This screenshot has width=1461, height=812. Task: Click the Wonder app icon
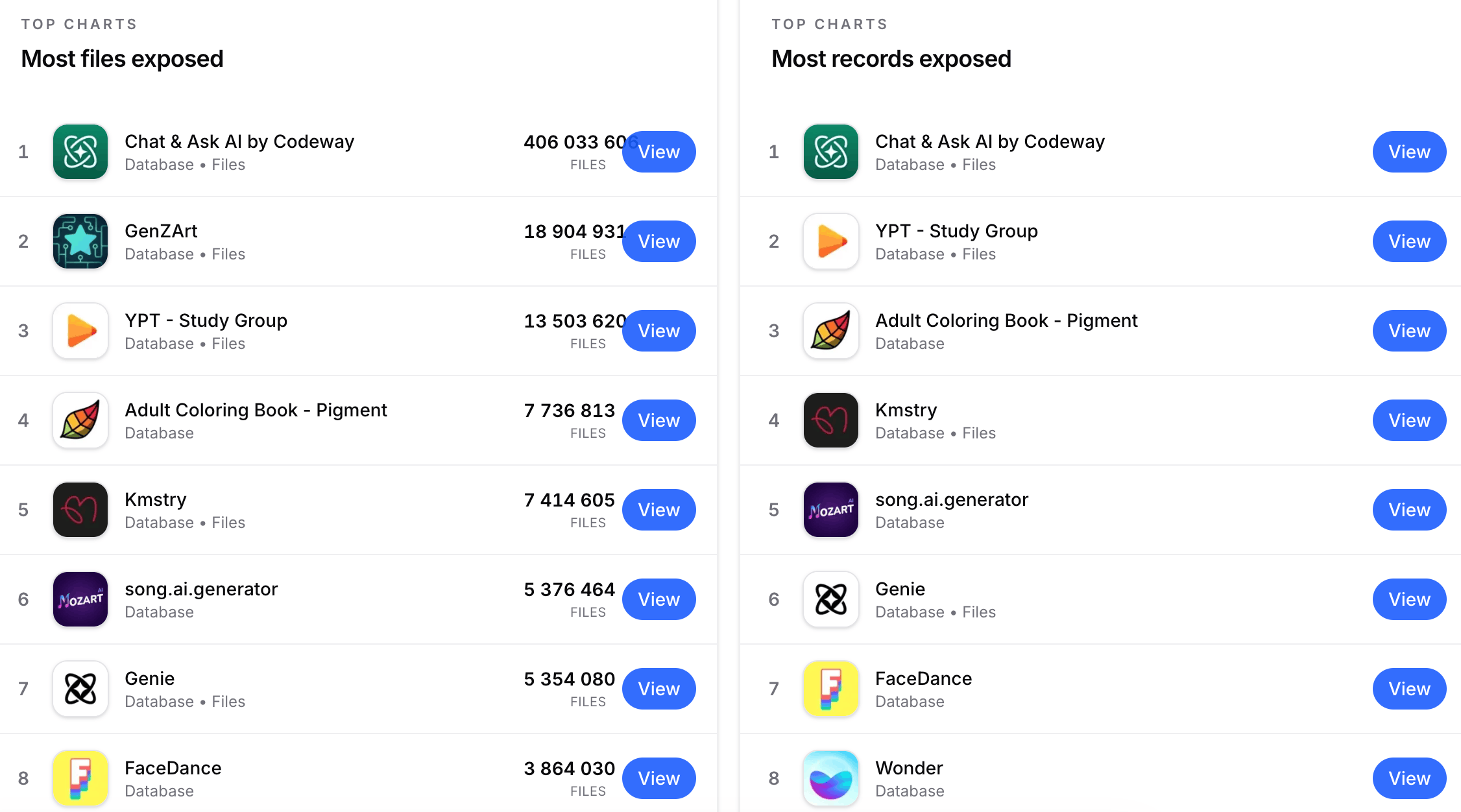pos(830,778)
